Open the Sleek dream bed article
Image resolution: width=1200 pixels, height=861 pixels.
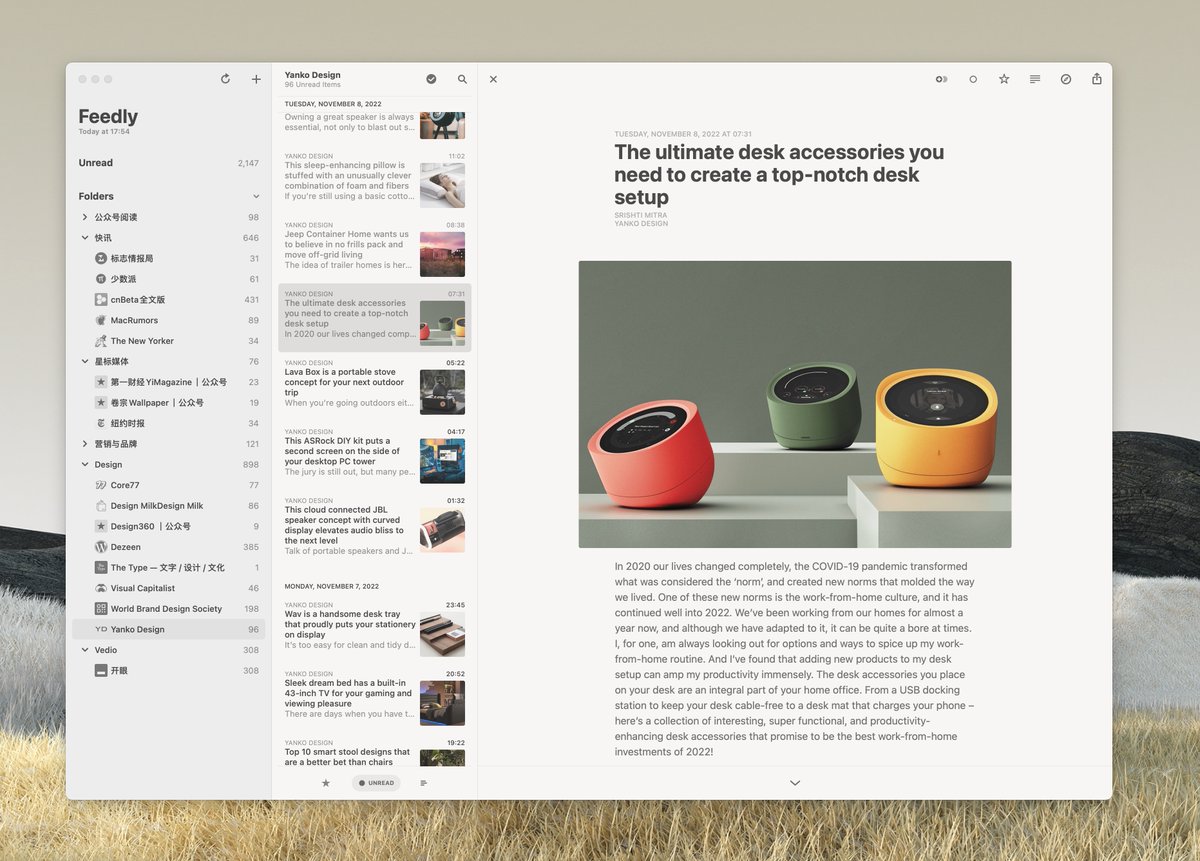tap(375, 697)
